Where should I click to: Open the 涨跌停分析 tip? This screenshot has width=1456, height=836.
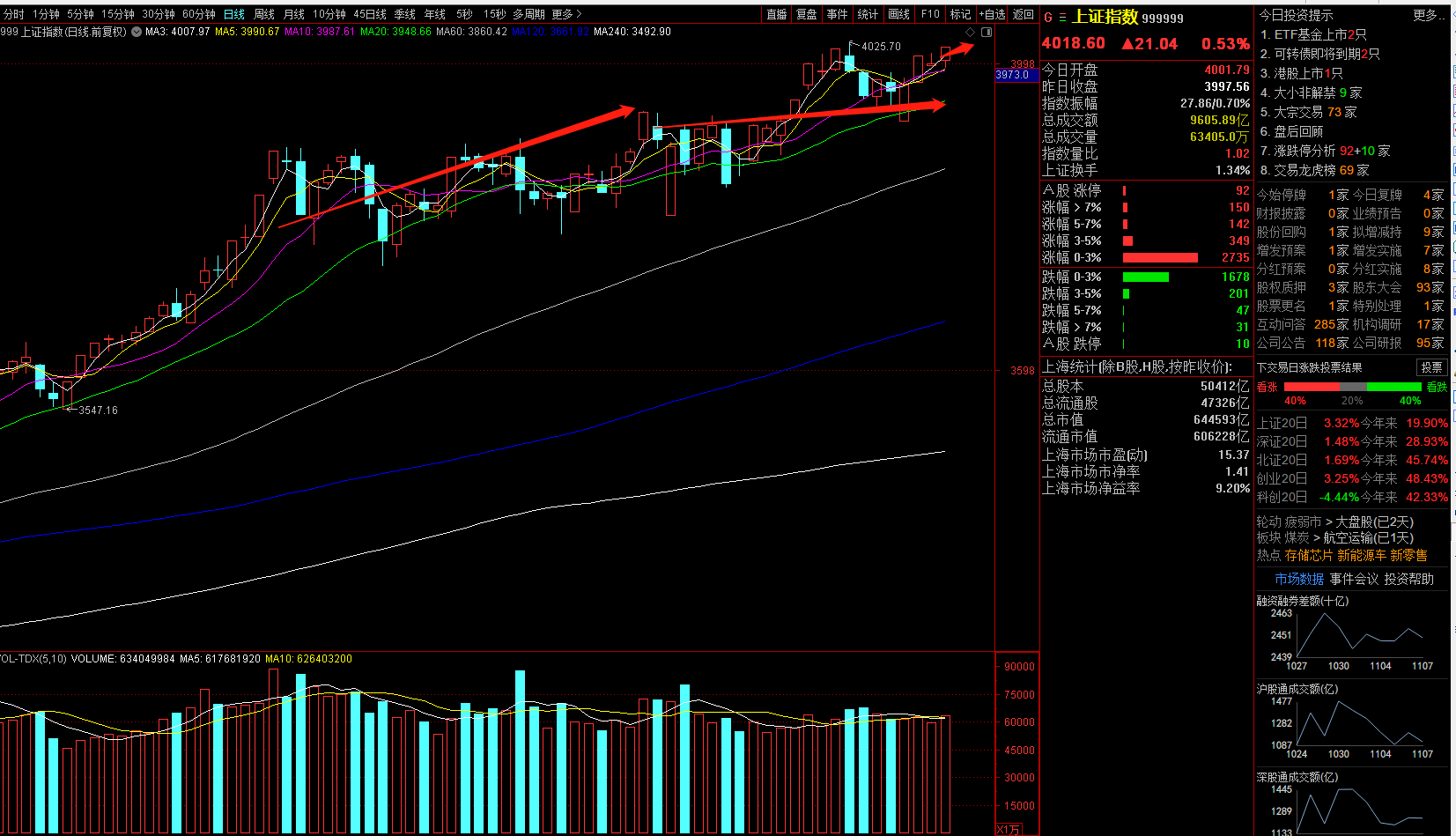tap(1326, 151)
